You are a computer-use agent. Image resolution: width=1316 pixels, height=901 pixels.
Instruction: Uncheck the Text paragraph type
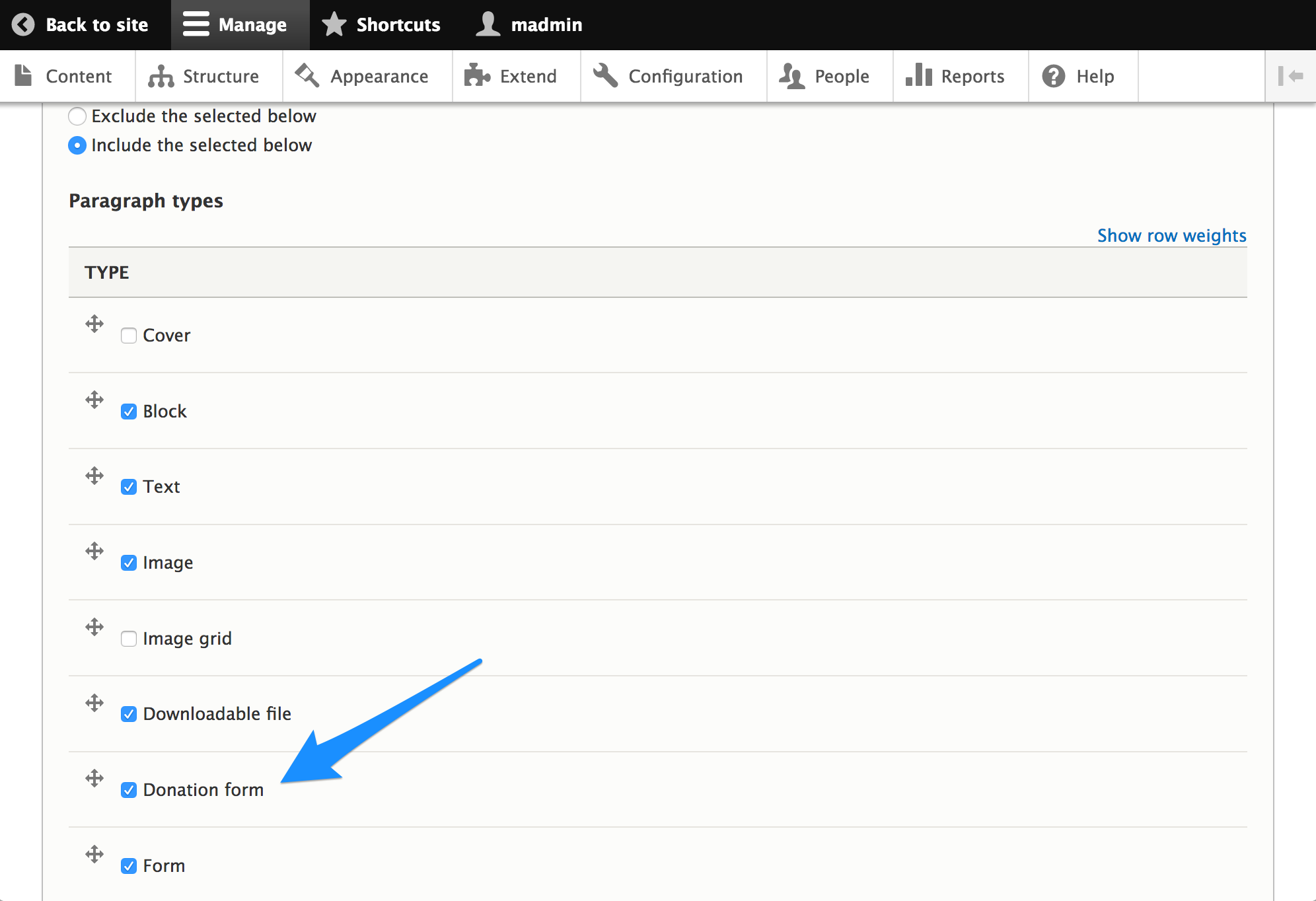point(129,487)
